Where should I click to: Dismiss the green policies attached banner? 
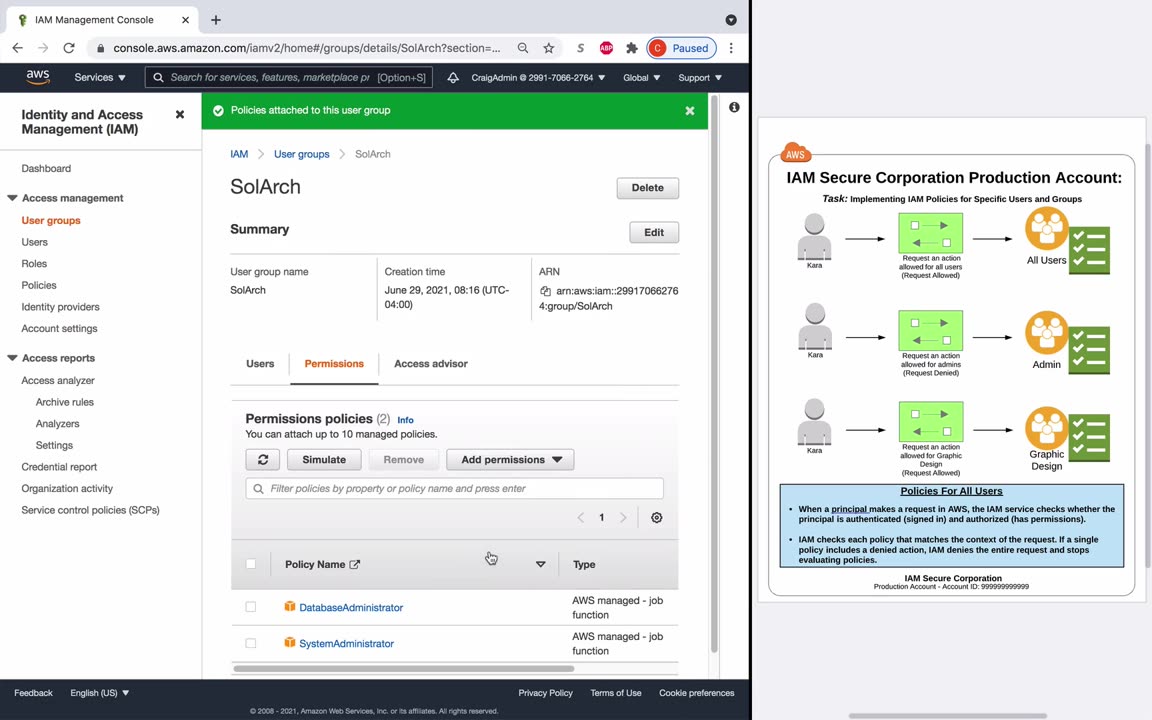coord(690,111)
